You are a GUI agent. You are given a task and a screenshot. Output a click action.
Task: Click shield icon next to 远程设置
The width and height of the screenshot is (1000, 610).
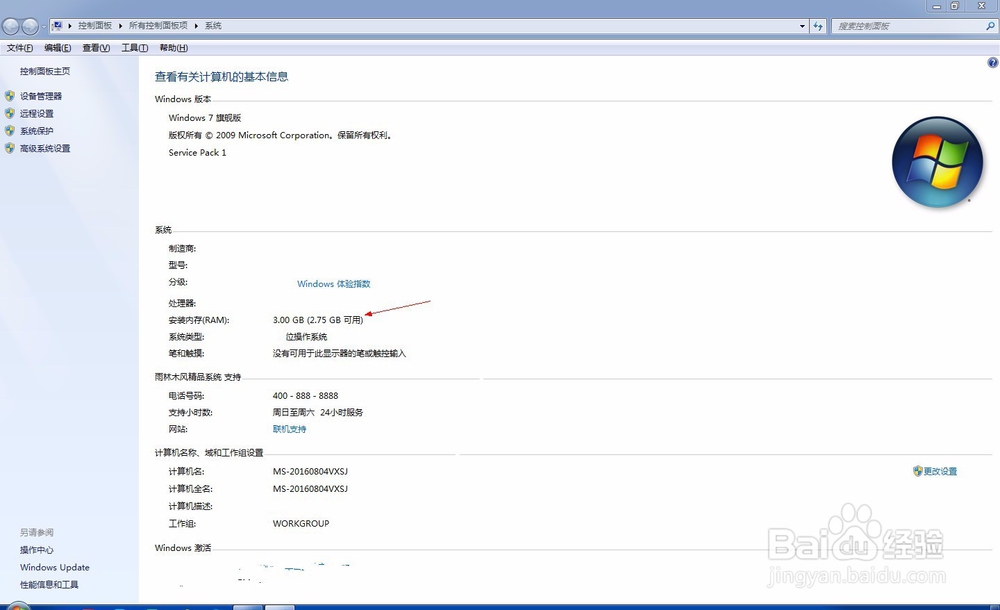click(10, 113)
